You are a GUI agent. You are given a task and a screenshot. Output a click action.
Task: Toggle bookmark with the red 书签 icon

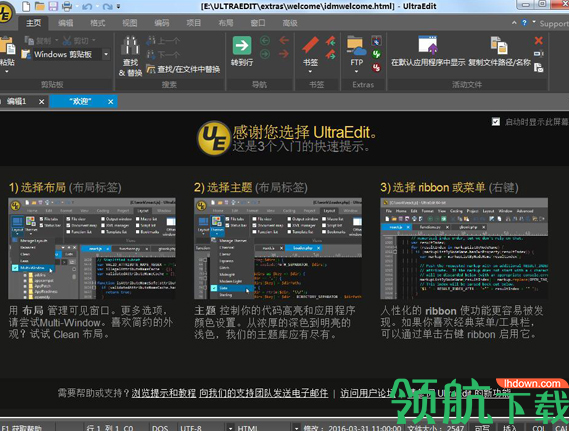click(311, 46)
